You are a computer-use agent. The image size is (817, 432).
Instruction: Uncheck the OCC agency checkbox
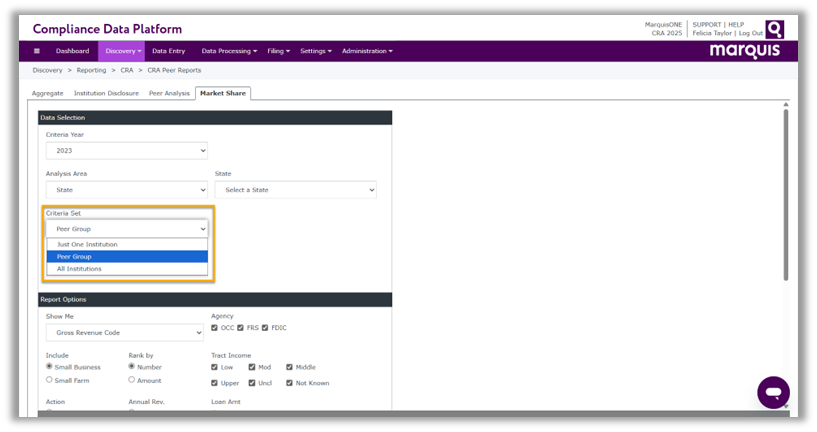[x=215, y=328]
